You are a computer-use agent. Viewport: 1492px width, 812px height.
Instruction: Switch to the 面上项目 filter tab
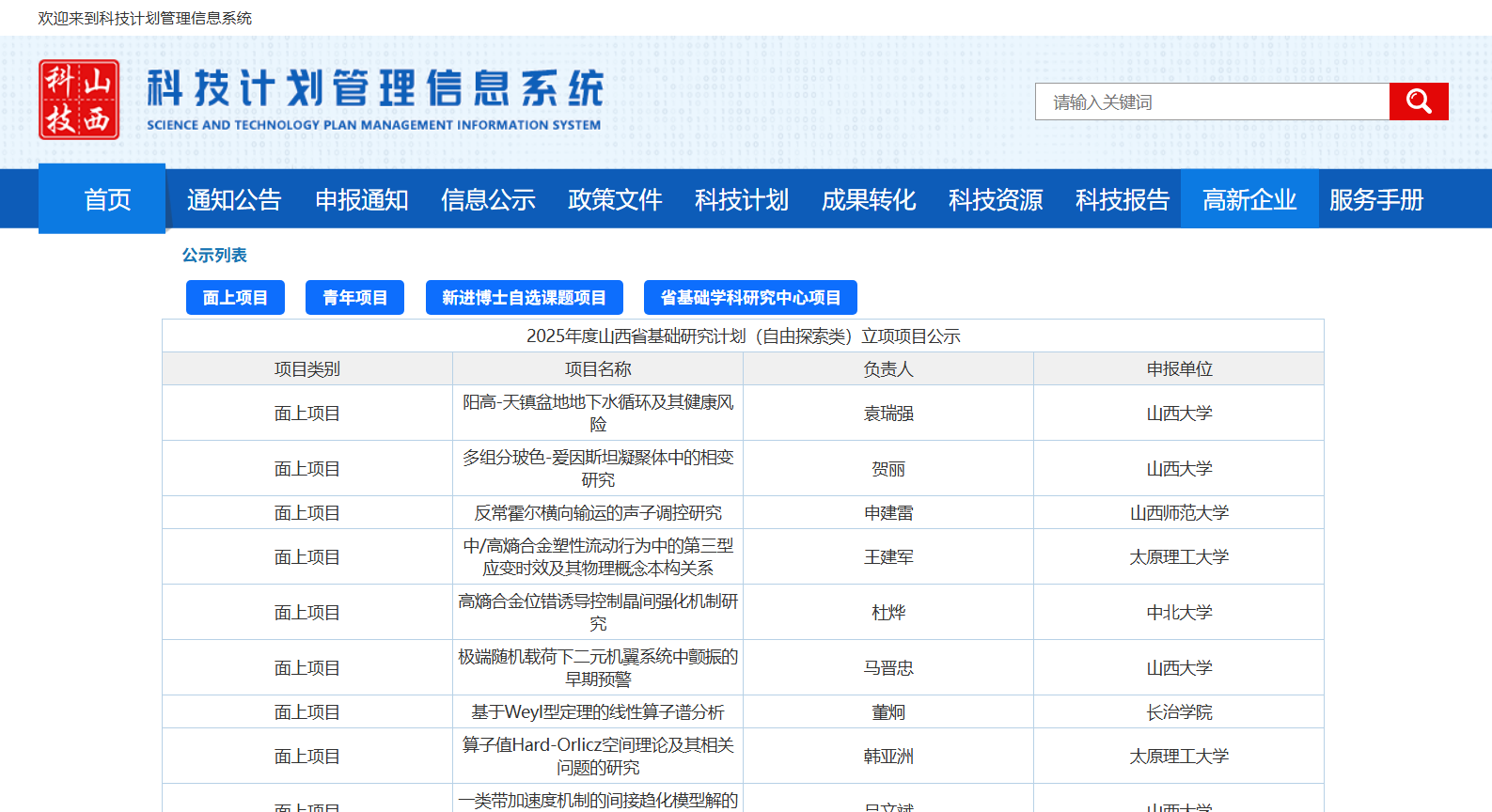coord(235,298)
